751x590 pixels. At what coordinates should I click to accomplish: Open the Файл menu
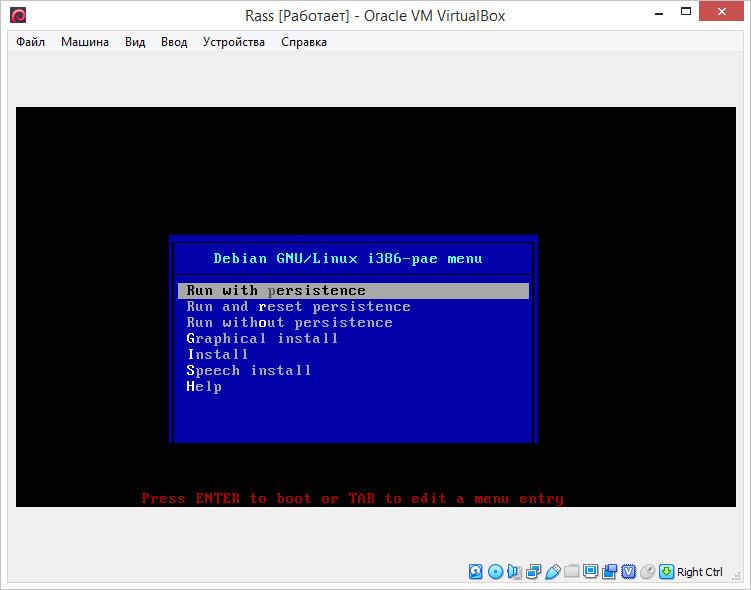point(30,42)
